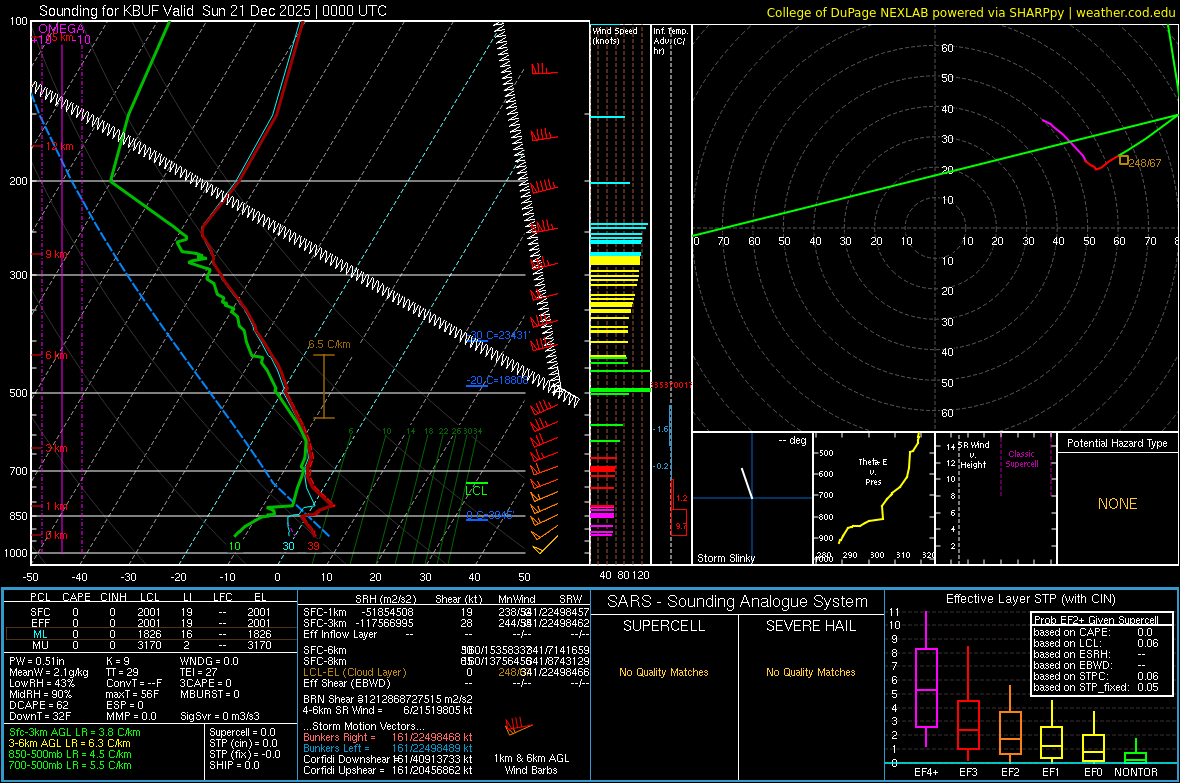The height and width of the screenshot is (783, 1180).
Task: Click the red EF3 box in STP chart
Action: point(968,724)
